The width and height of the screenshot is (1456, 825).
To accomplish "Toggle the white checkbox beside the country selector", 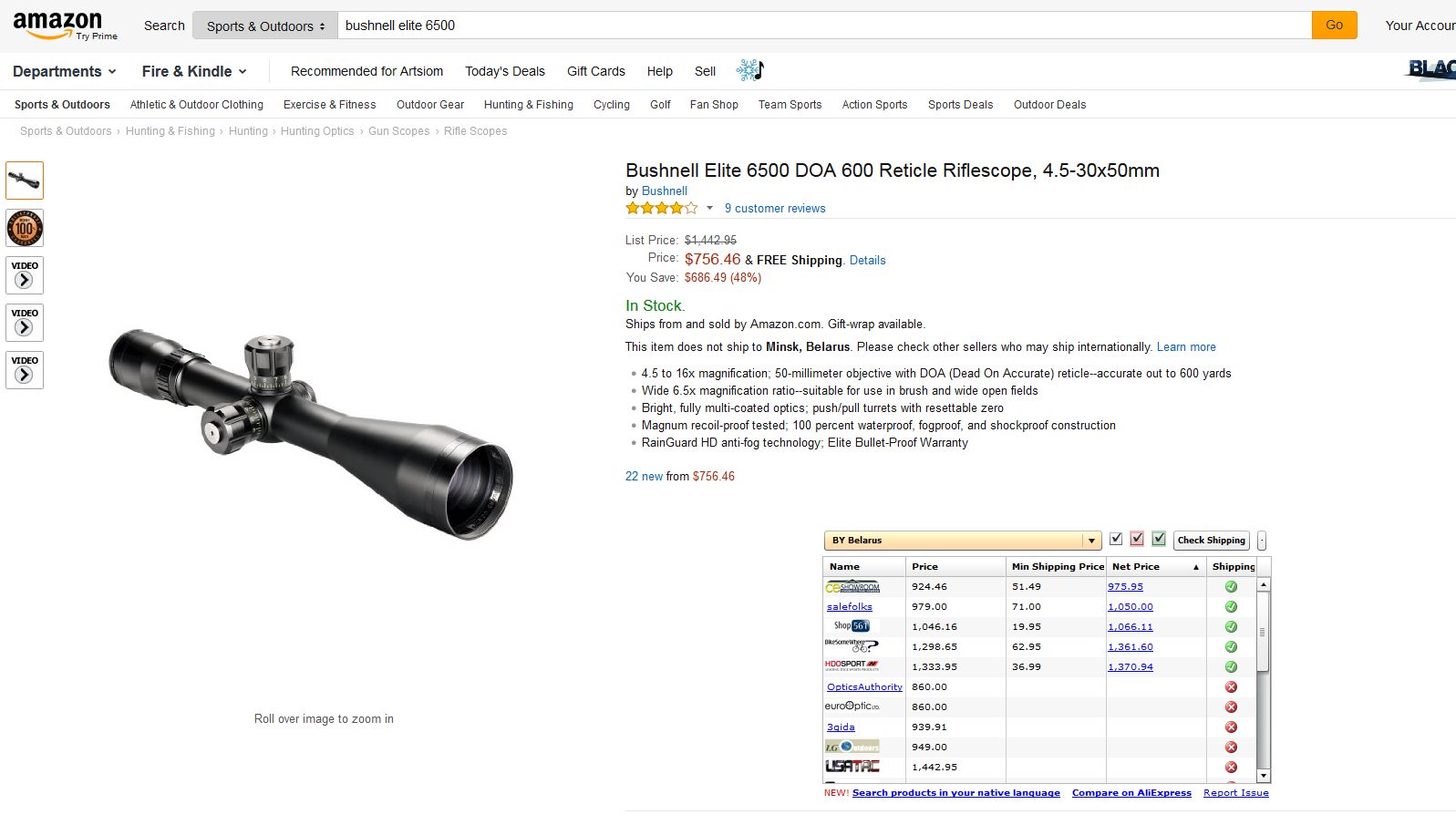I will (x=1116, y=540).
